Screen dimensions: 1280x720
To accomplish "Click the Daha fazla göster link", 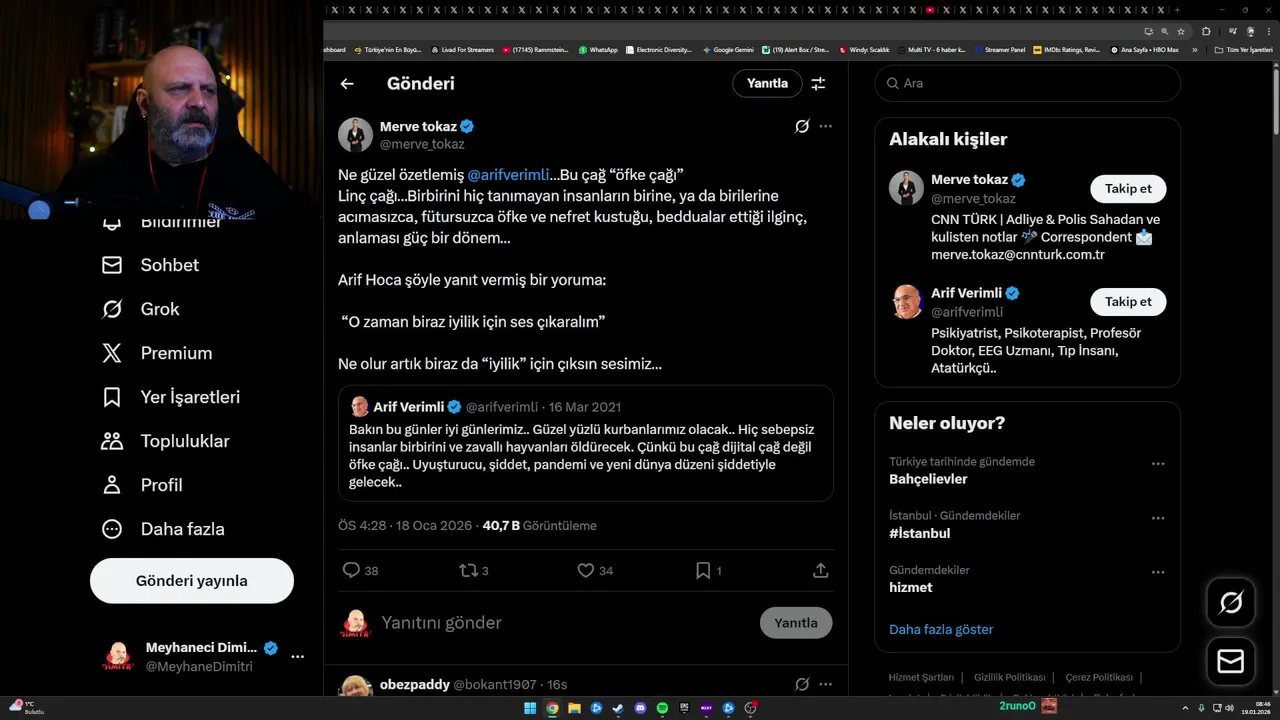I will 941,629.
